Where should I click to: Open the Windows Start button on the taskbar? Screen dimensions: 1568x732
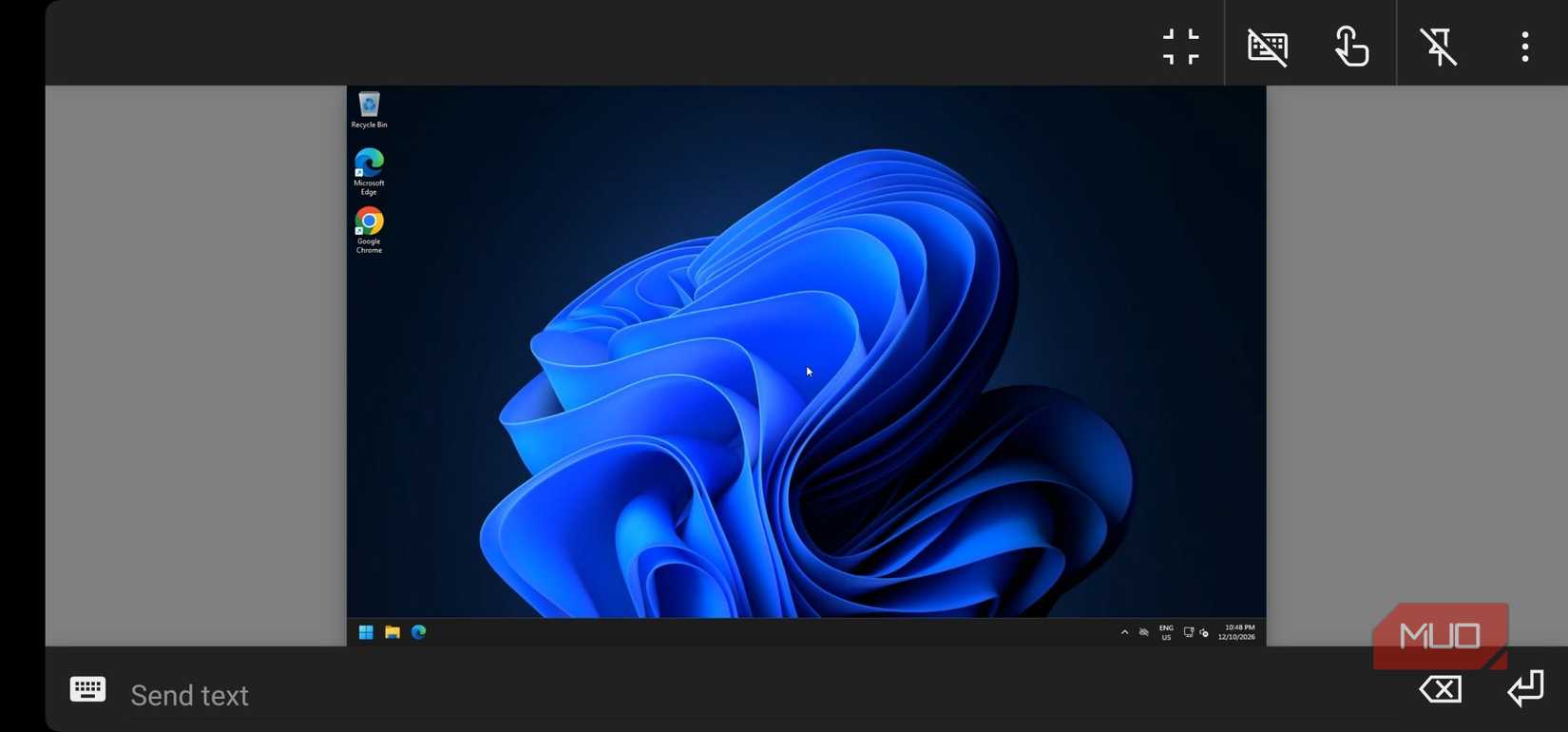[366, 632]
